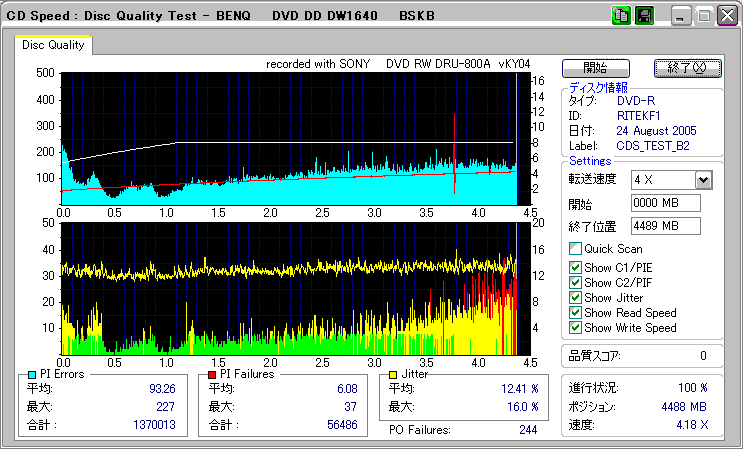
Task: Click the cyan PI Errors legend square
Action: pyautogui.click(x=33, y=374)
